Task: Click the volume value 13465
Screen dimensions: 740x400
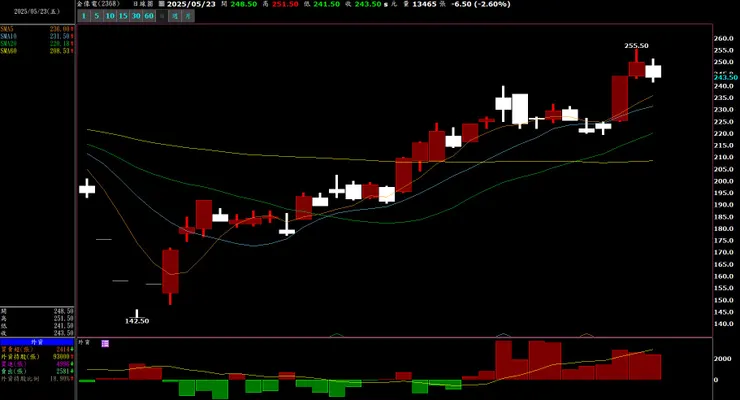Action: 424,4
